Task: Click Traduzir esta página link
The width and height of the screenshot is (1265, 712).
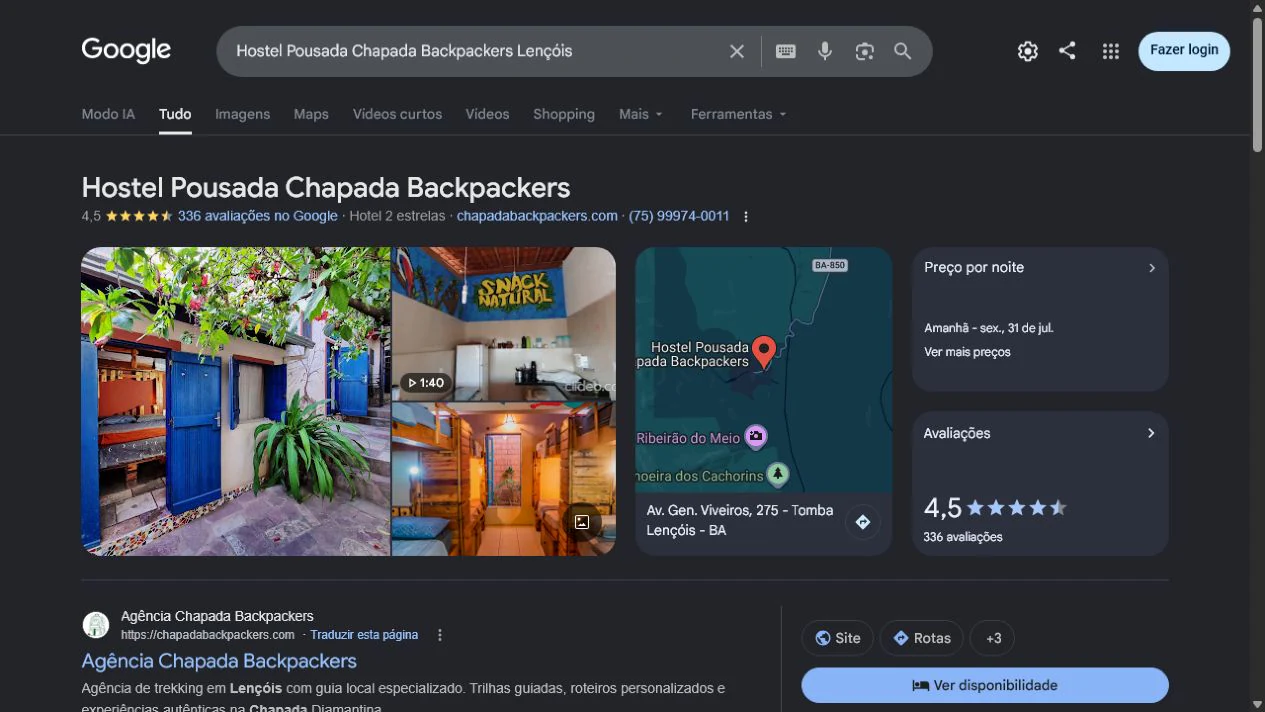Action: point(364,635)
